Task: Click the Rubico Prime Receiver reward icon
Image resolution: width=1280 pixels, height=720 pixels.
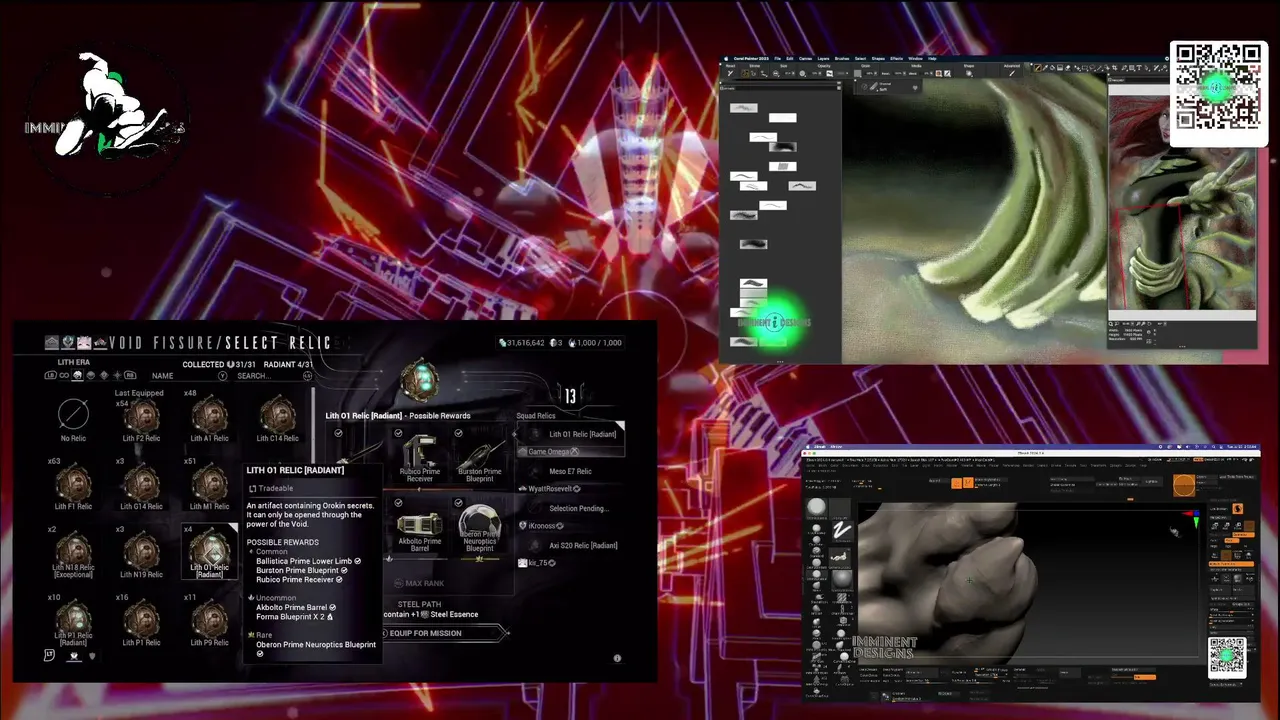Action: [x=420, y=452]
